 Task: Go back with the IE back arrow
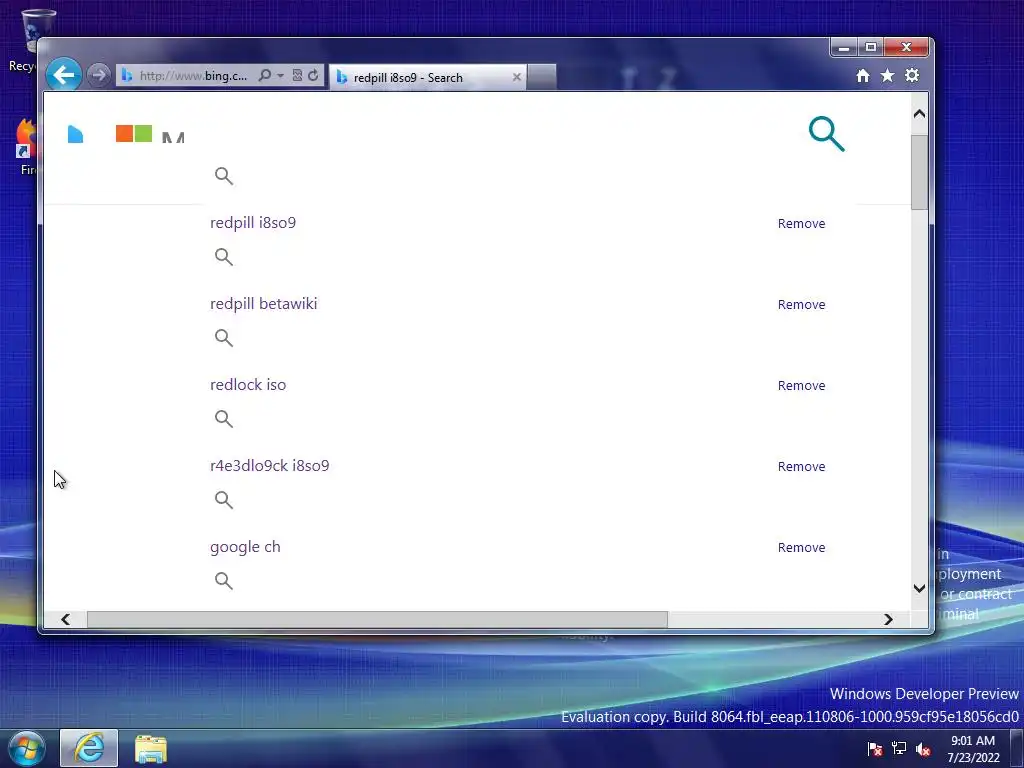[x=63, y=75]
